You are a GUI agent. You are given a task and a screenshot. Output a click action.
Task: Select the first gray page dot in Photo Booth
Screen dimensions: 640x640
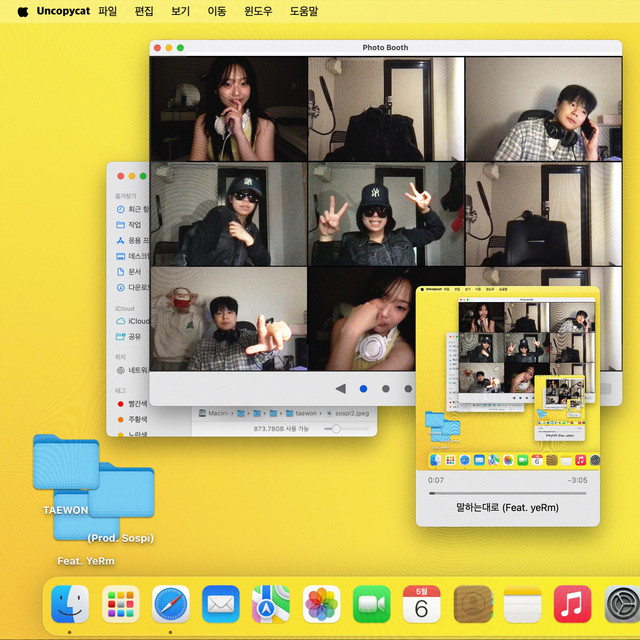pyautogui.click(x=386, y=388)
